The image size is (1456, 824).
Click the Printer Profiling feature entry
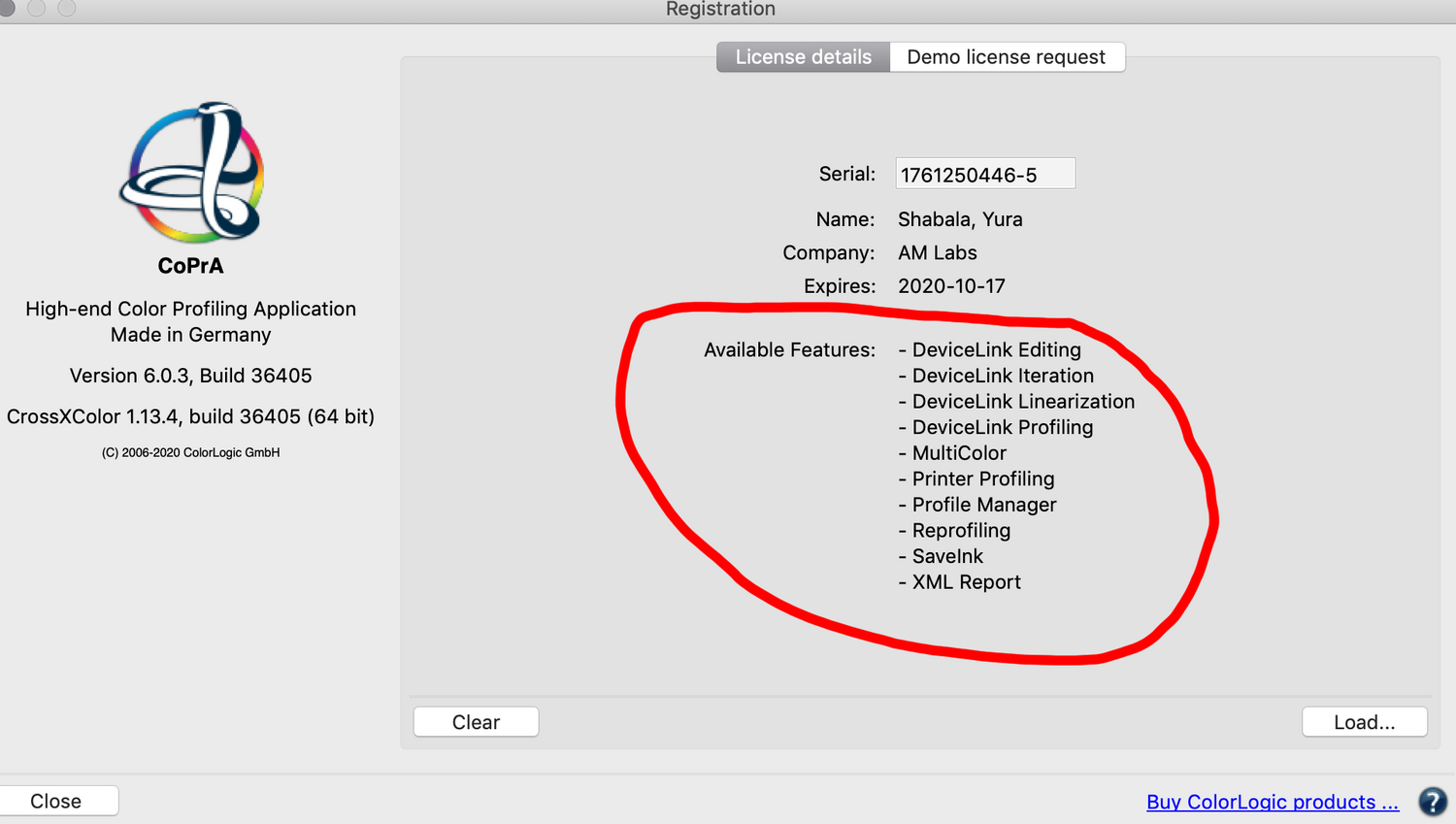(x=976, y=478)
